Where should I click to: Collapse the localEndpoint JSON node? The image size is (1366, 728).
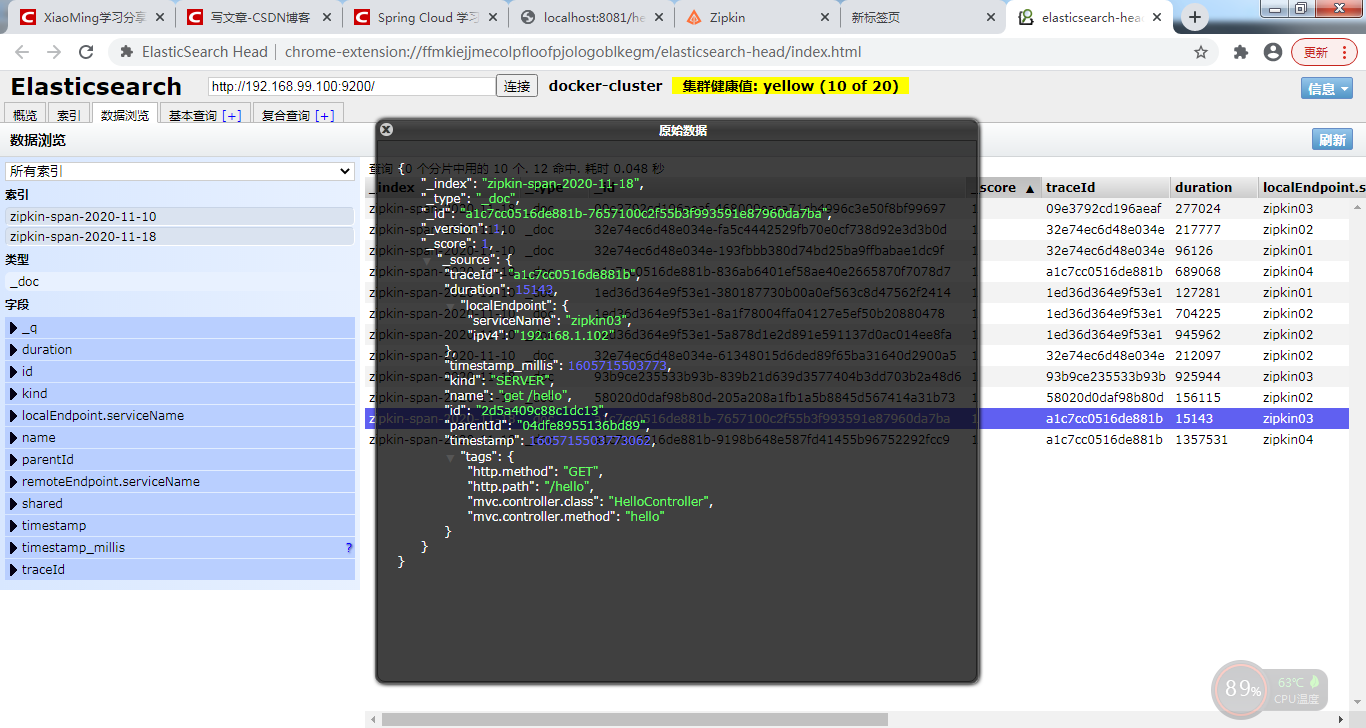click(x=450, y=305)
